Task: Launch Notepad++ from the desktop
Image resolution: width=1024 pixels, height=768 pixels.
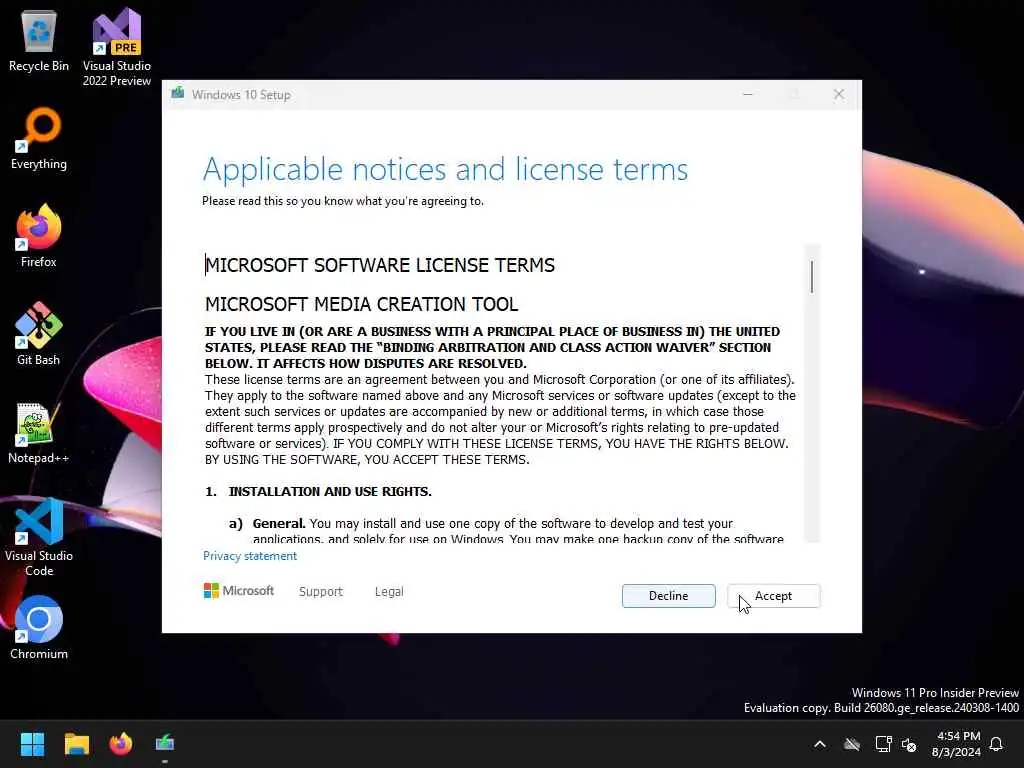Action: [x=39, y=432]
